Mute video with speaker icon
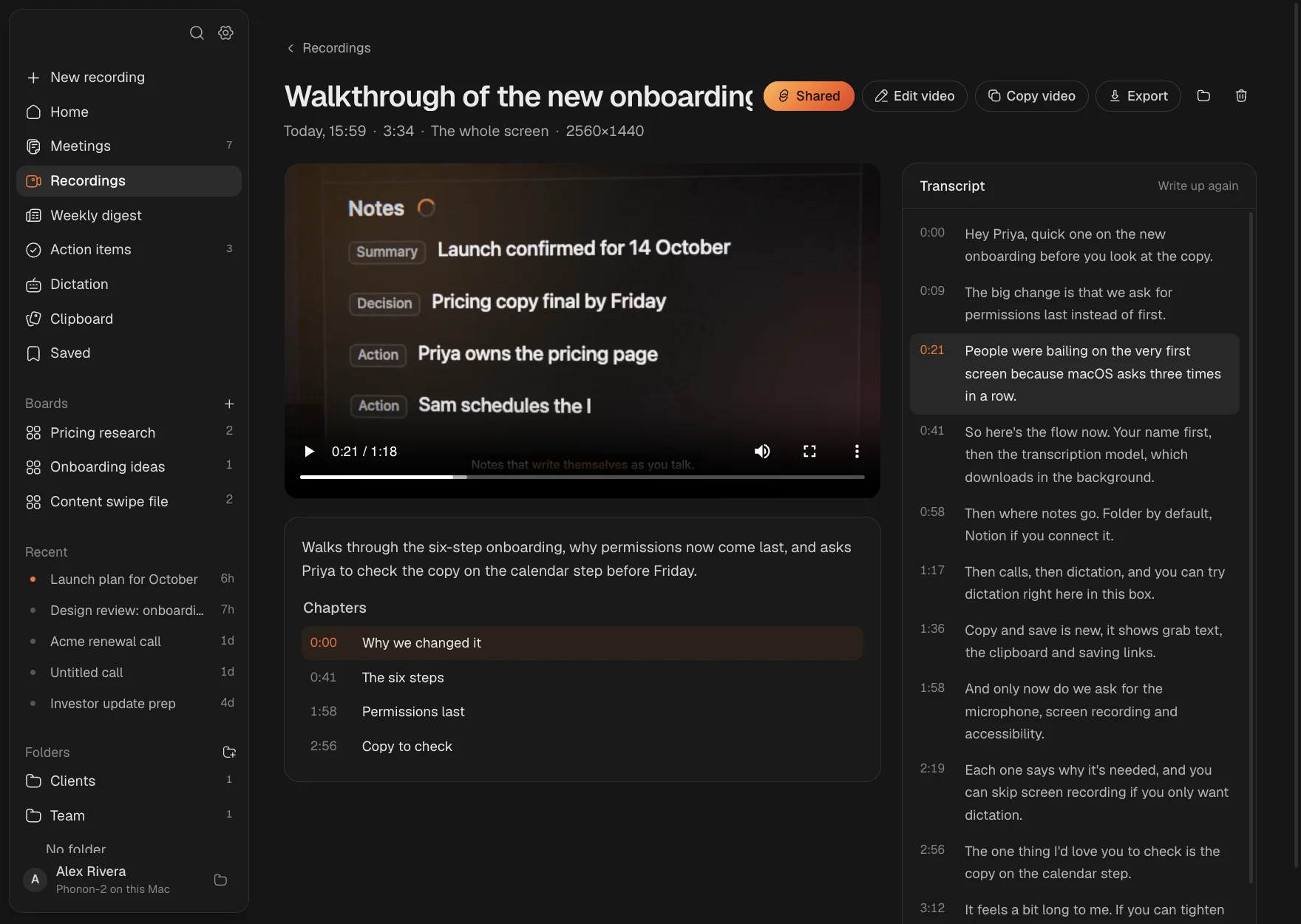Image resolution: width=1301 pixels, height=924 pixels. pos(762,452)
